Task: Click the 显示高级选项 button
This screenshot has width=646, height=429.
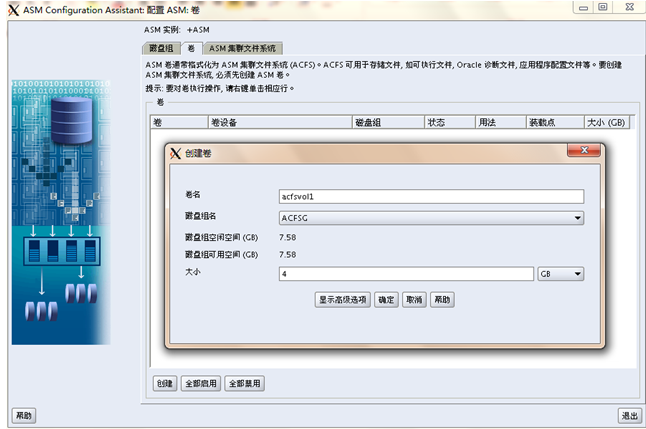Action: point(343,300)
